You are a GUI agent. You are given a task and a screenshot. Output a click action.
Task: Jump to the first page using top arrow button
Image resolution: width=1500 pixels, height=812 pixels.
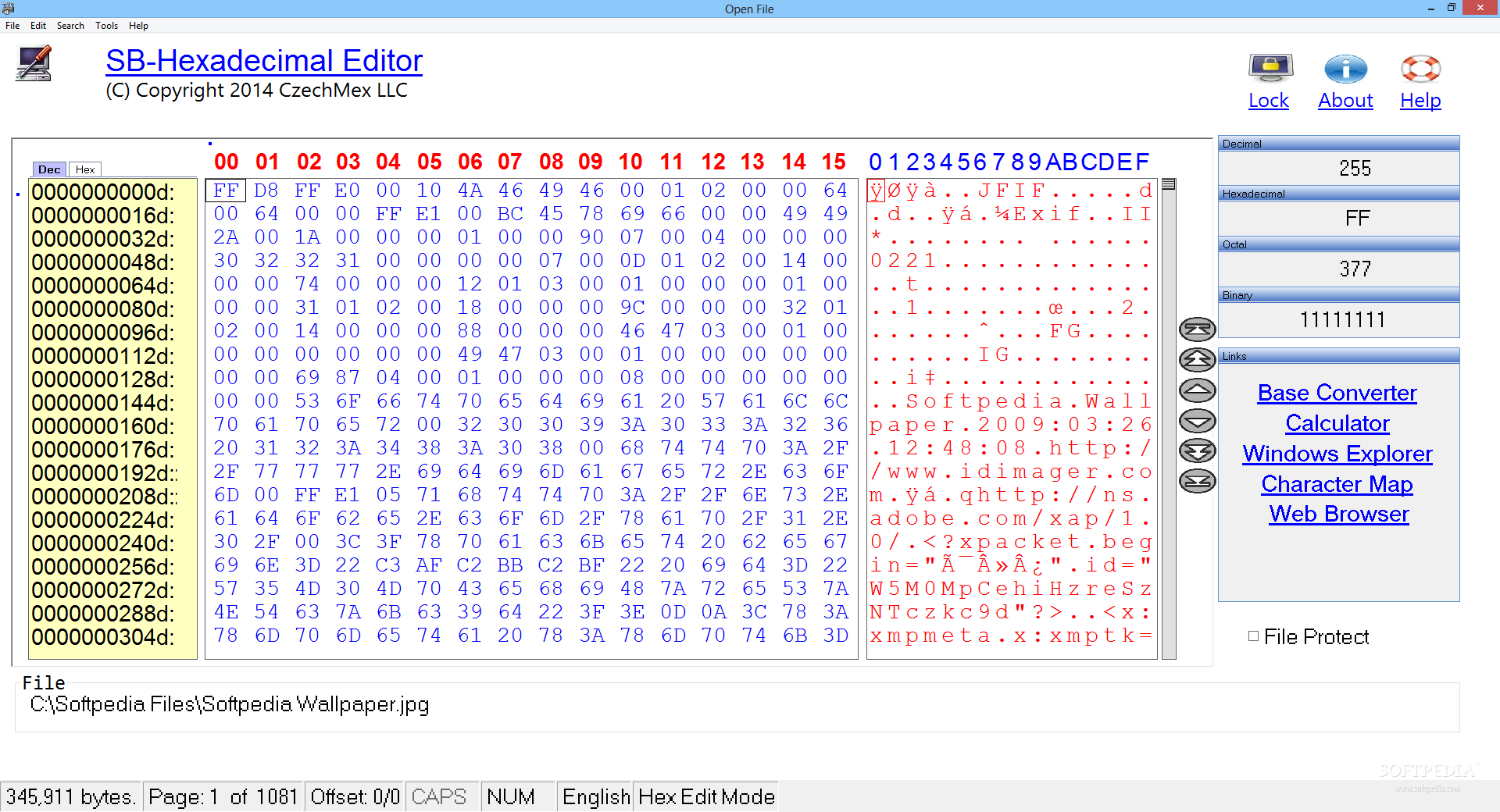pyautogui.click(x=1197, y=329)
